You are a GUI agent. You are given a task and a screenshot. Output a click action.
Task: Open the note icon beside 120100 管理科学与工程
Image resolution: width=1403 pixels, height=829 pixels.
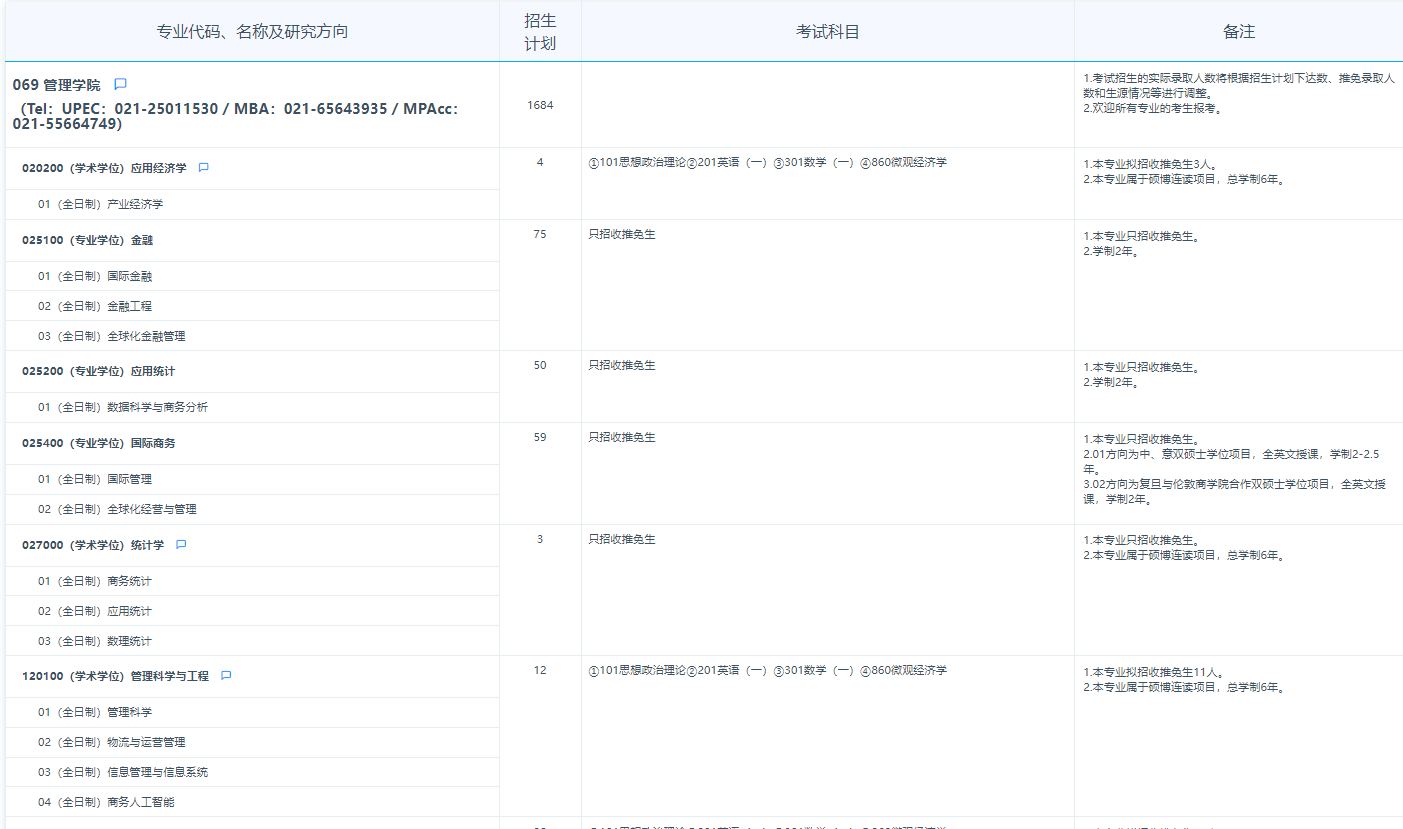click(x=225, y=676)
